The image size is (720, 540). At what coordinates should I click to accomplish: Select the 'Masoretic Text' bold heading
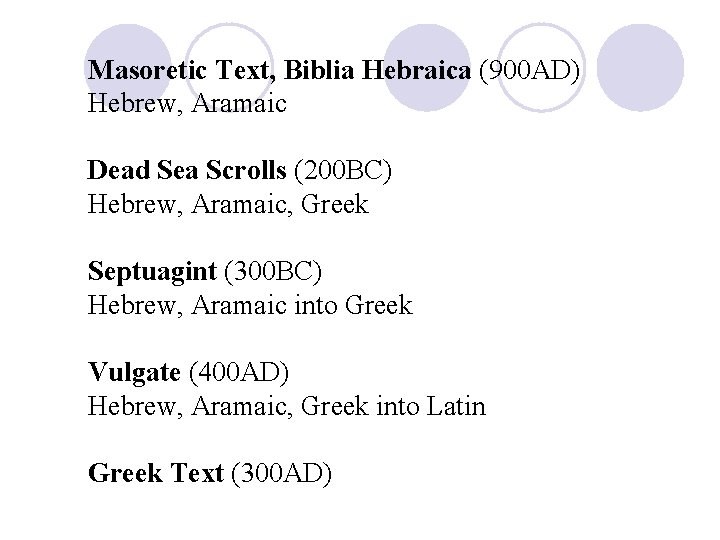pyautogui.click(x=180, y=71)
